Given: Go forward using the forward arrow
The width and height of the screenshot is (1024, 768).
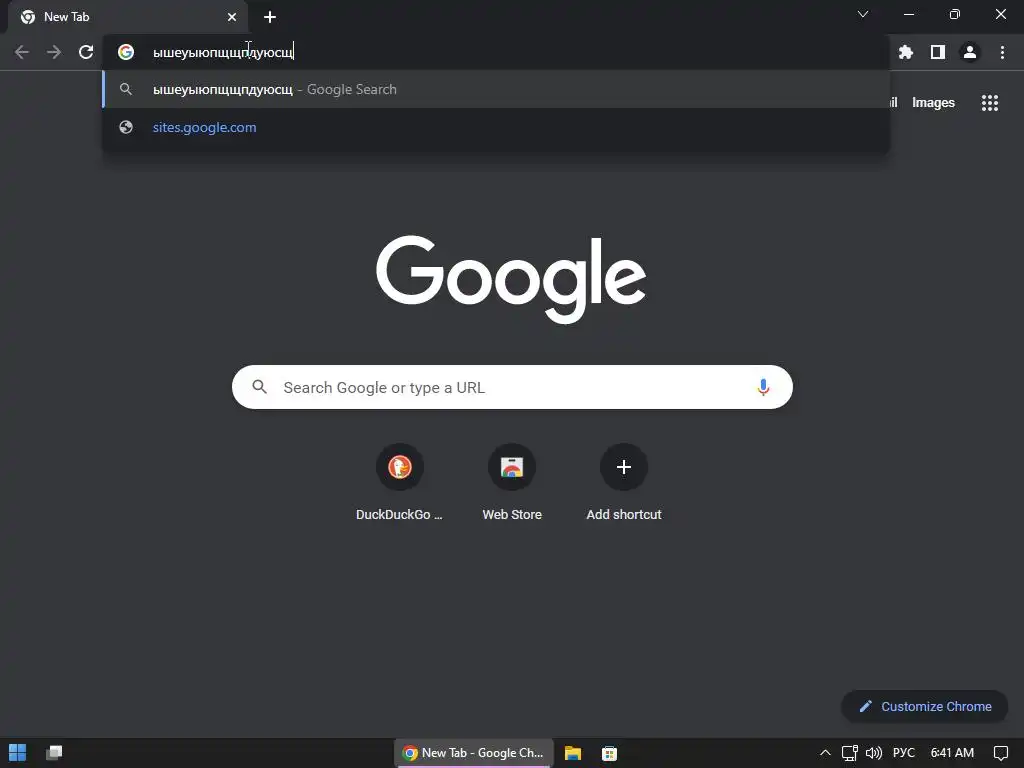Looking at the screenshot, I should [x=54, y=52].
